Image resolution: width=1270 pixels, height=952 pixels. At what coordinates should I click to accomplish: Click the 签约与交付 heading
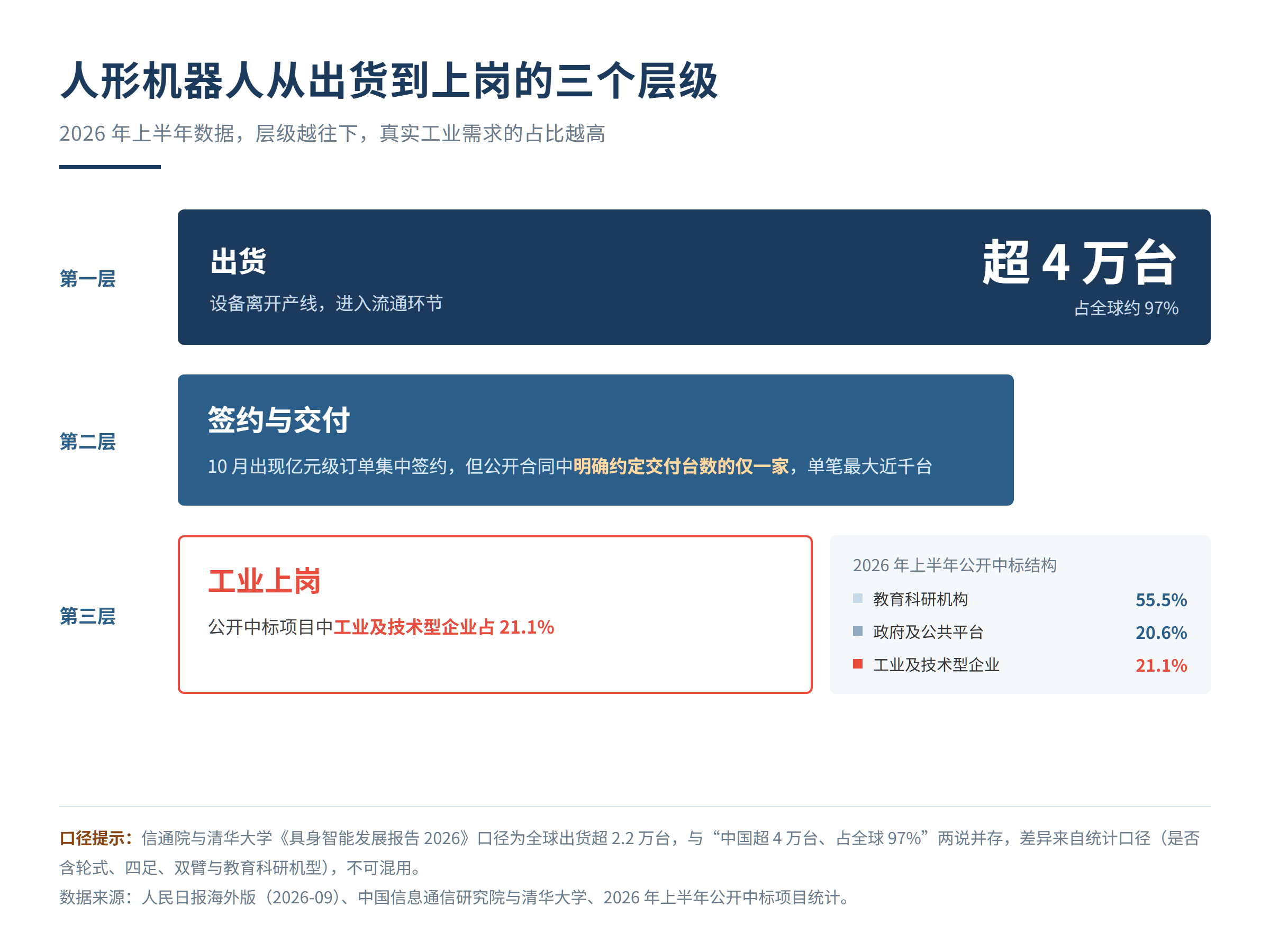click(x=278, y=420)
